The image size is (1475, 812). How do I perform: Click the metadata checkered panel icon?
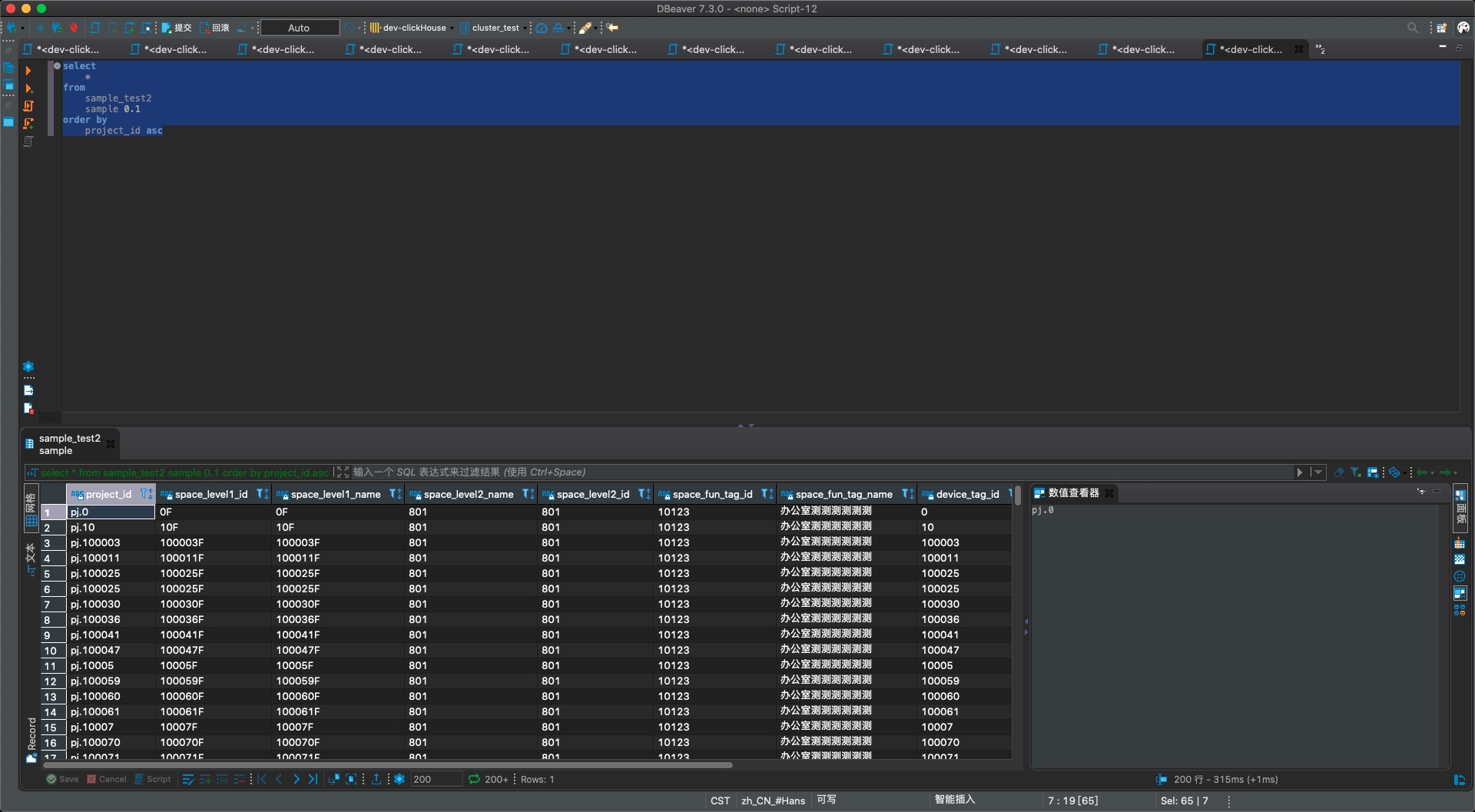coord(1460,560)
